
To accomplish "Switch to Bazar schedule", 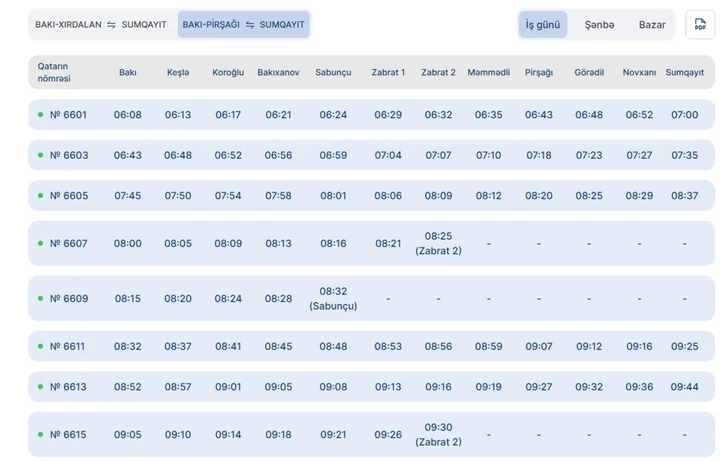I will coord(652,25).
